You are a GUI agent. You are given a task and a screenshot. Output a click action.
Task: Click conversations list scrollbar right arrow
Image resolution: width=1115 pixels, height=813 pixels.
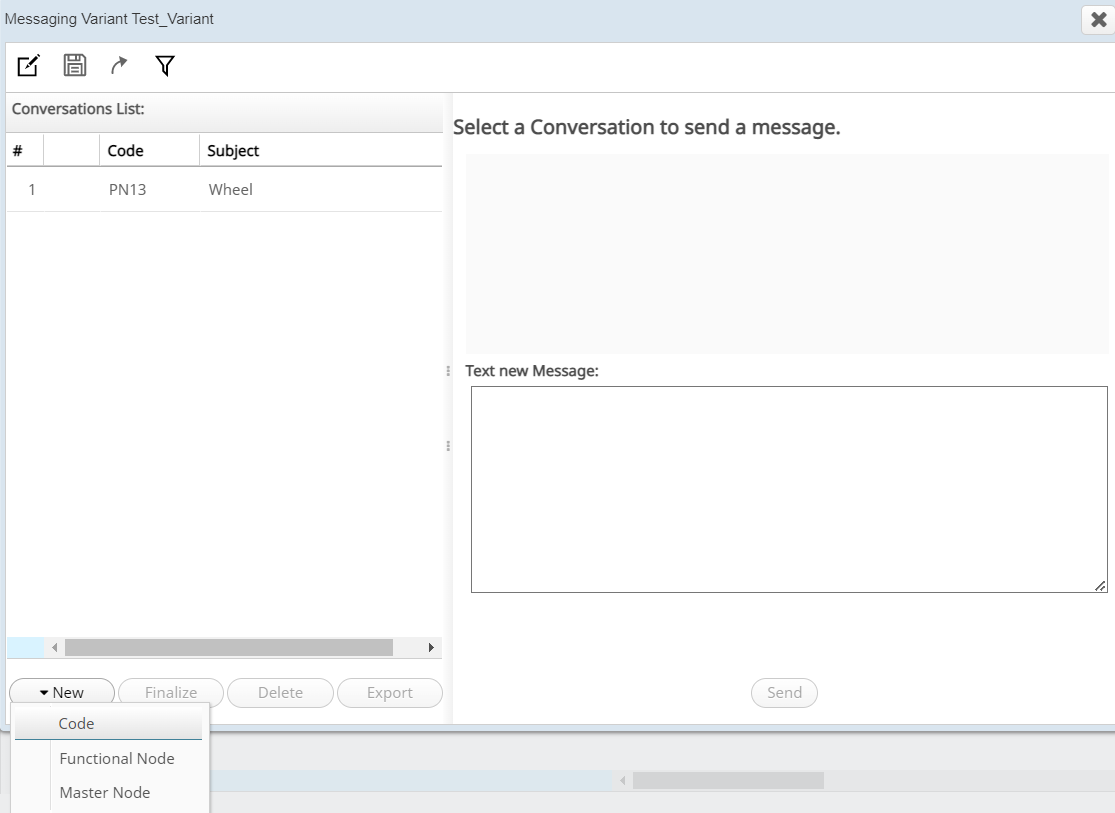click(x=431, y=648)
